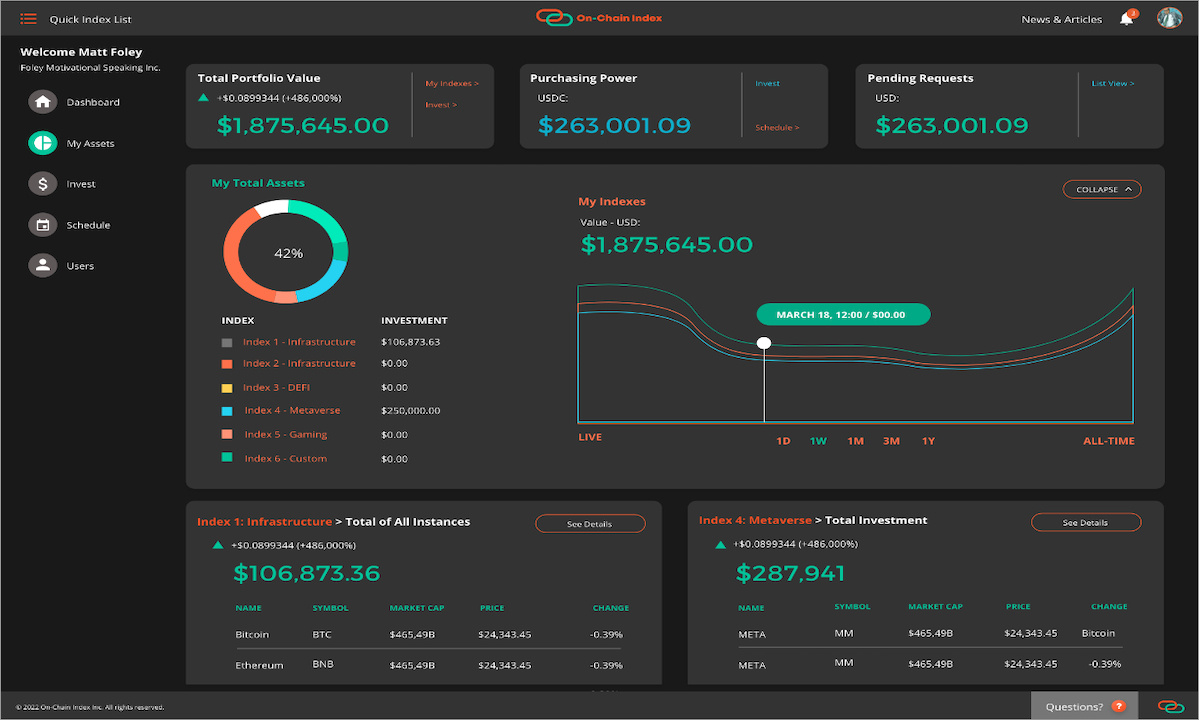Image resolution: width=1200 pixels, height=720 pixels.
Task: Switch chart to ALL-TIME view
Action: tap(1108, 440)
